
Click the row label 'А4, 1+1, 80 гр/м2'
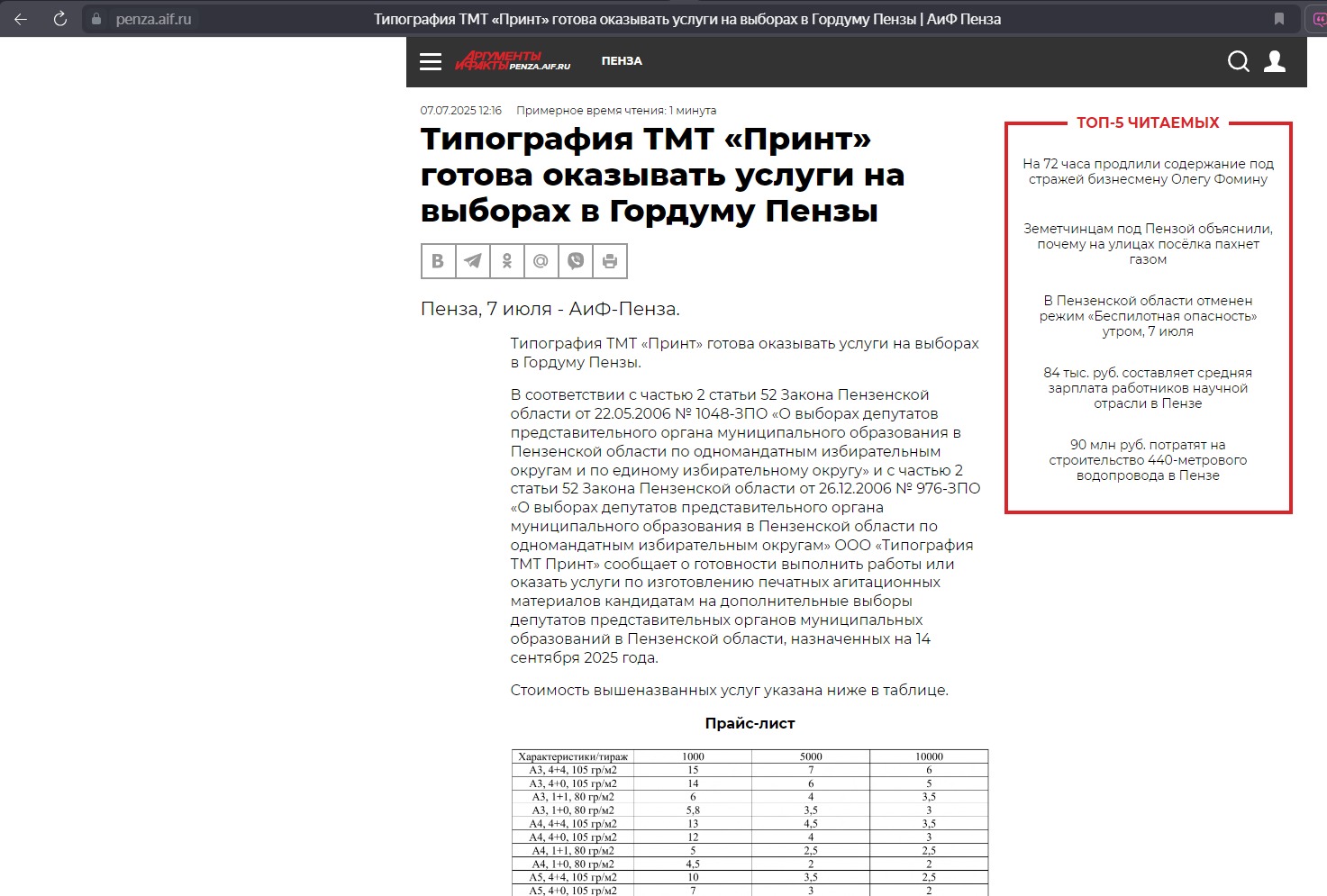(x=573, y=851)
